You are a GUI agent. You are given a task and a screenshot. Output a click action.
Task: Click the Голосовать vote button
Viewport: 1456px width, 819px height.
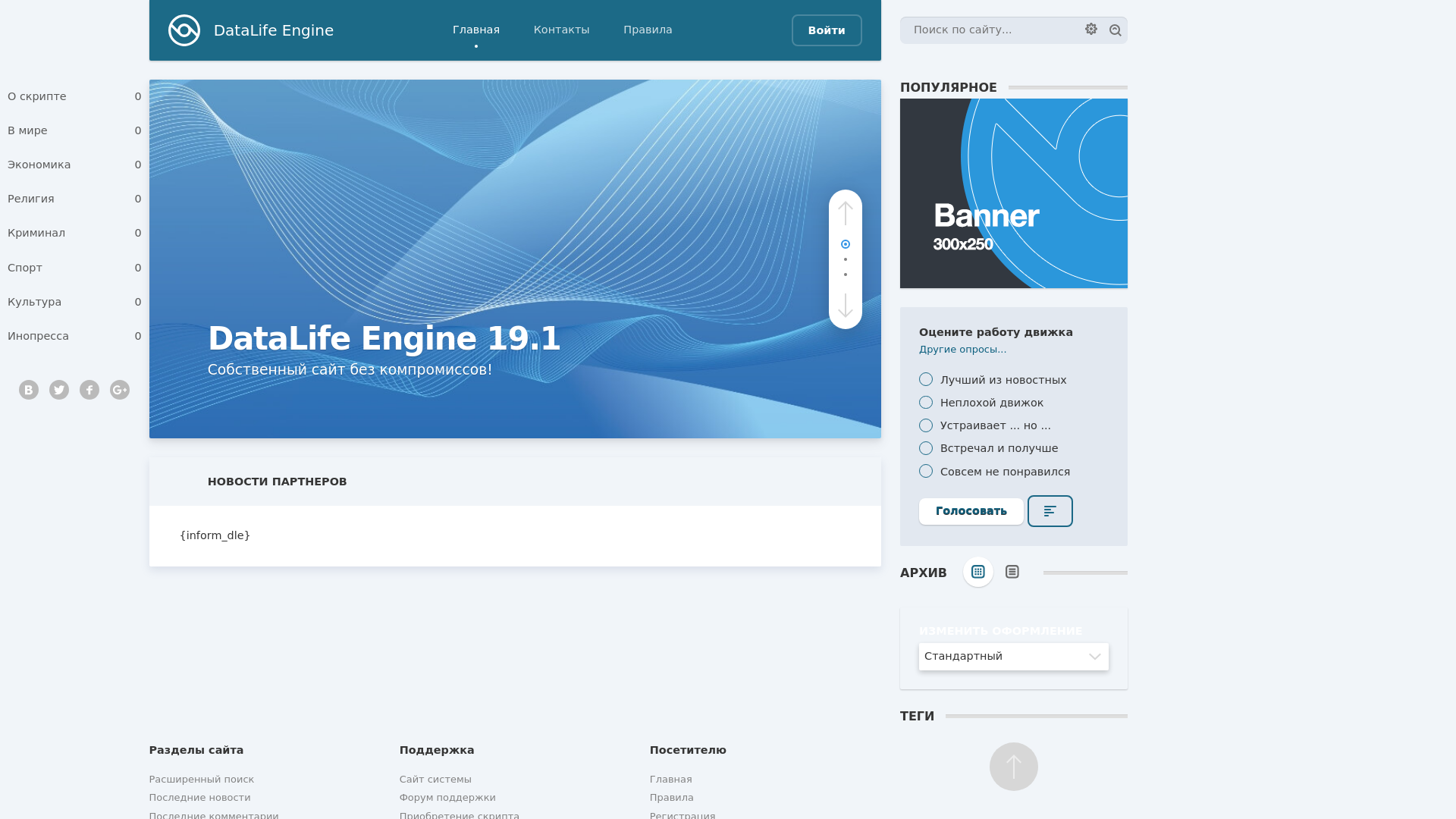(971, 511)
